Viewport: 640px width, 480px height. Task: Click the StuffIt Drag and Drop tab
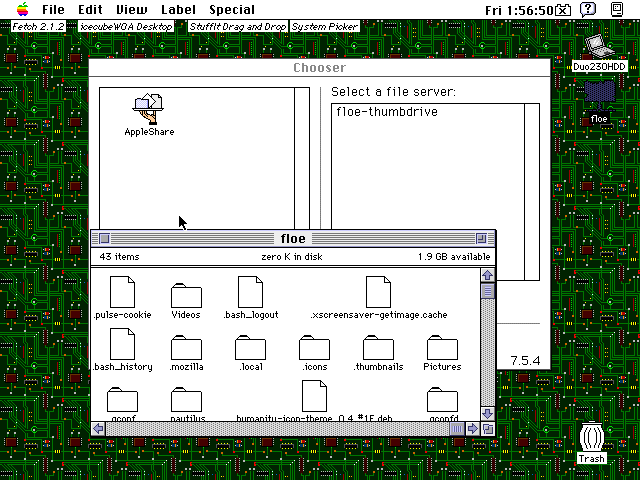click(238, 27)
